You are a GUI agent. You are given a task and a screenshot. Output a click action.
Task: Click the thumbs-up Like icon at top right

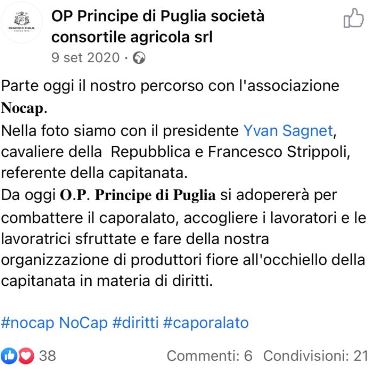[x=354, y=18]
